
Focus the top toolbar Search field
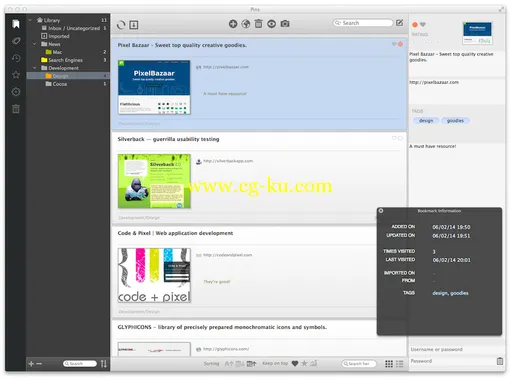[363, 23]
